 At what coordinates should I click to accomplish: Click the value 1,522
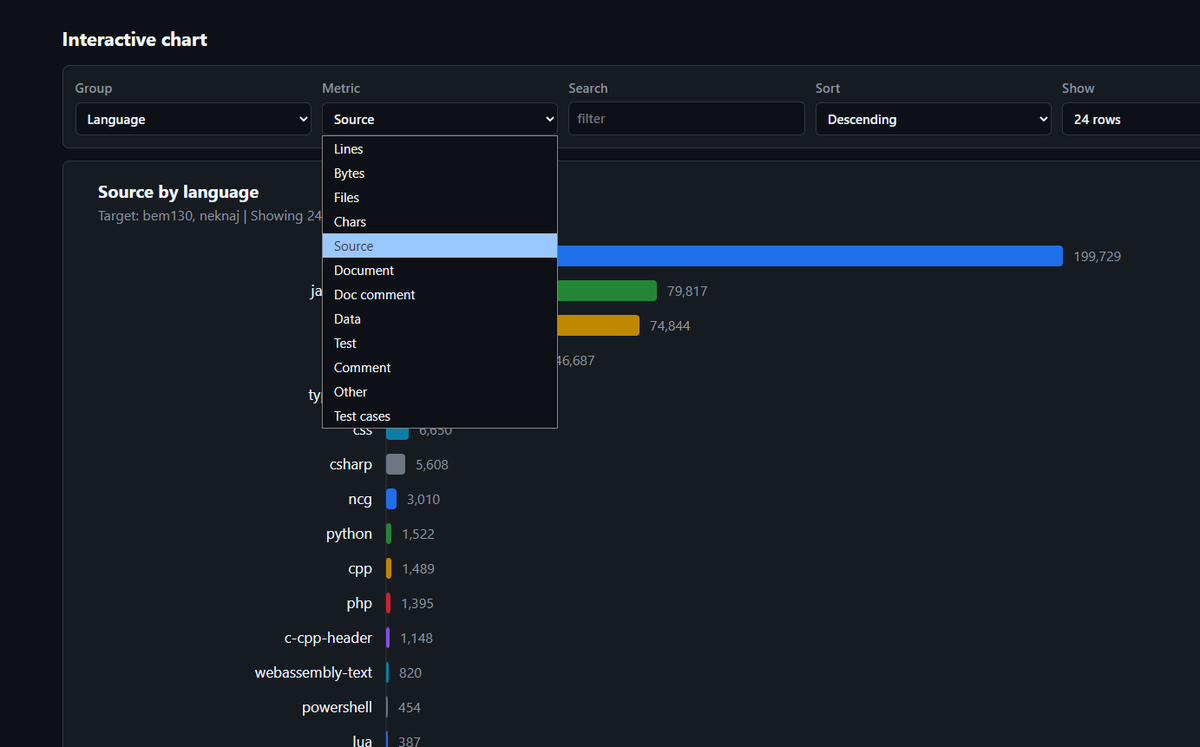pos(418,534)
